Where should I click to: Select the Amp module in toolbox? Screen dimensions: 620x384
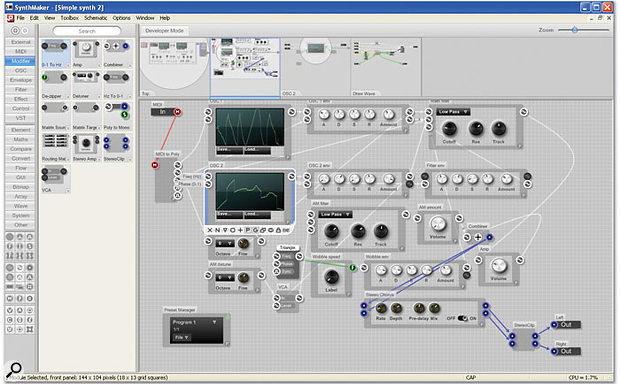click(86, 53)
